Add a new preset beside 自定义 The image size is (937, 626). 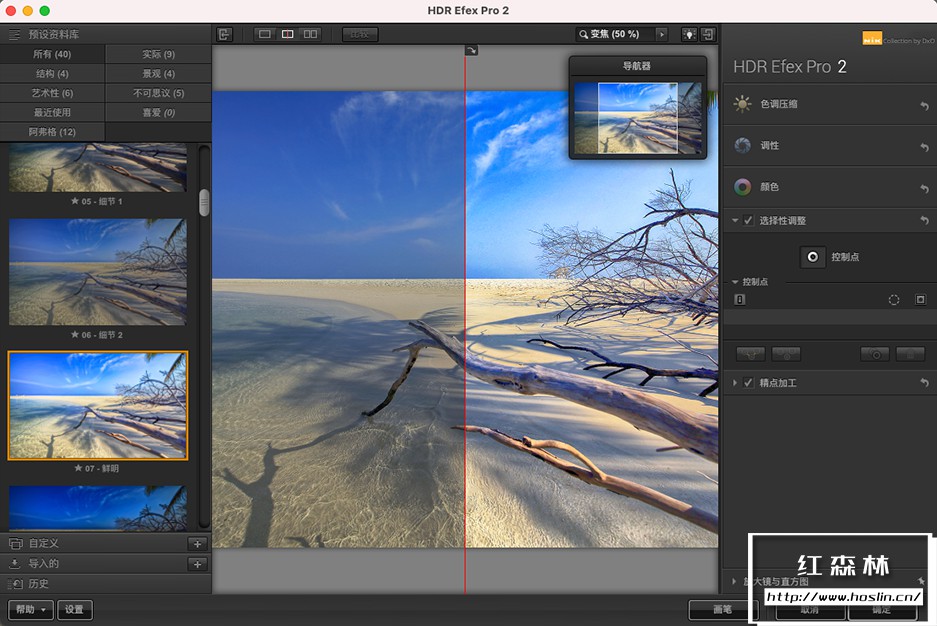click(x=197, y=543)
